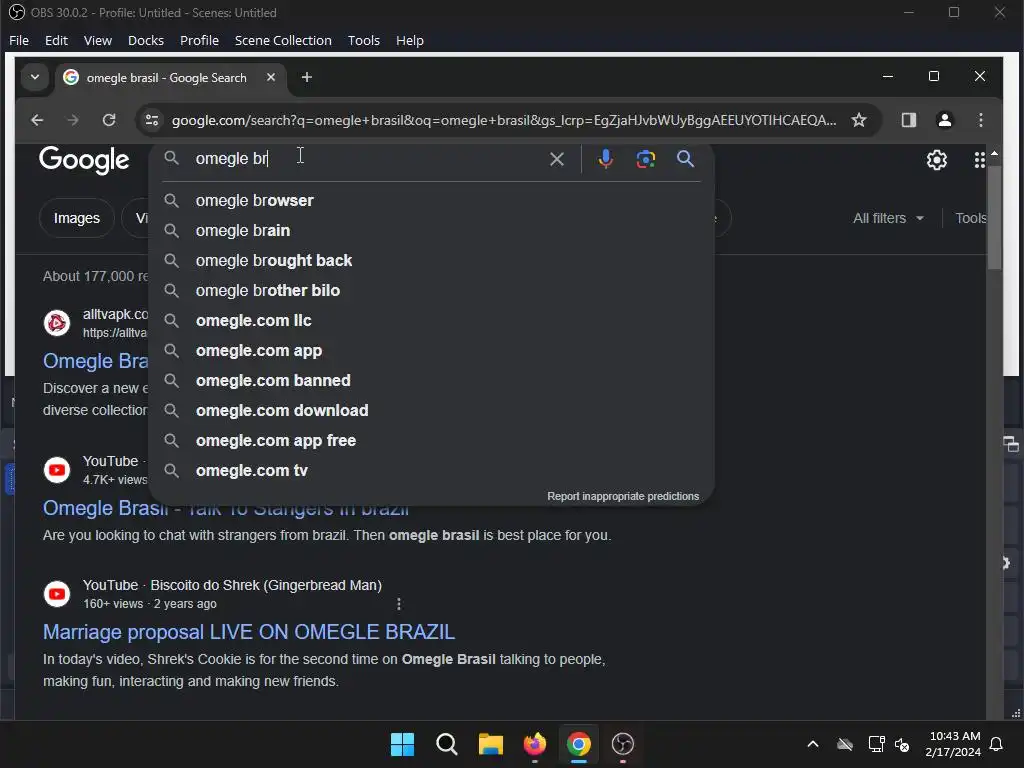Open the Omegle Bra alltvapk result title
Image resolution: width=1024 pixels, height=768 pixels.
95,361
